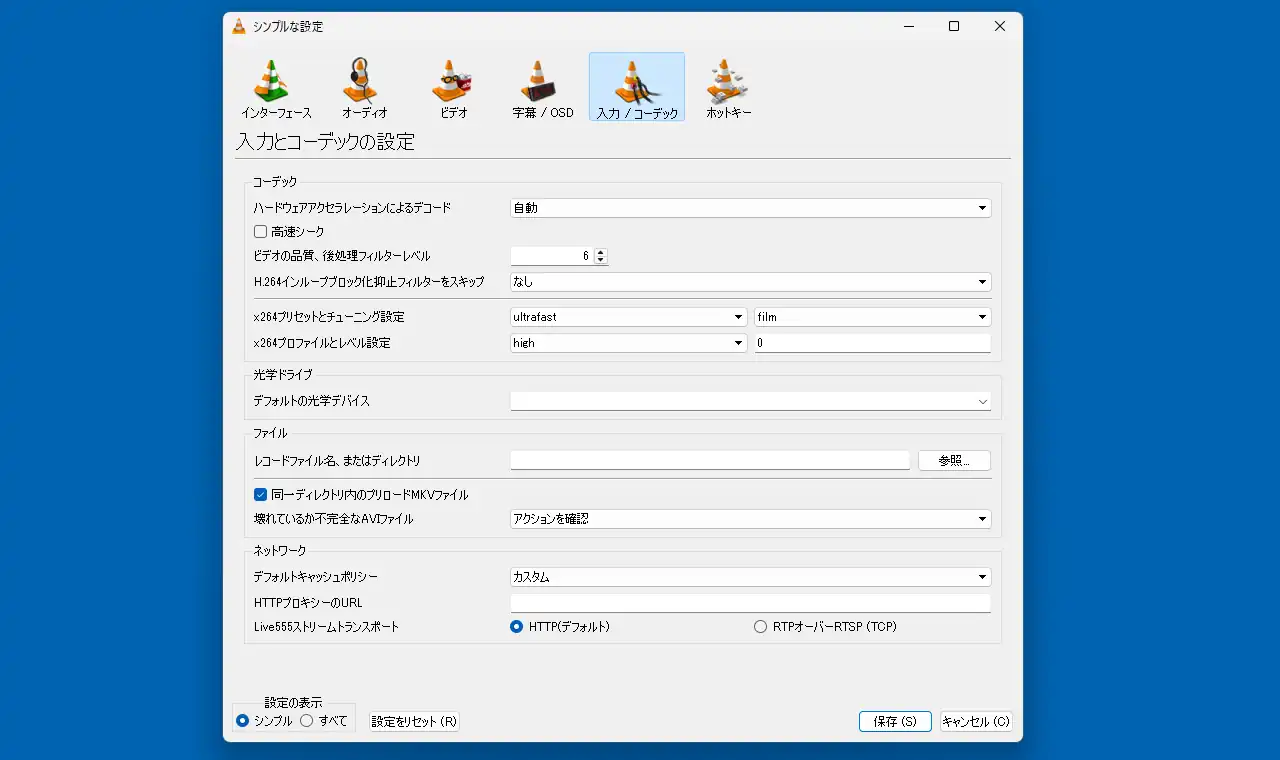The width and height of the screenshot is (1280, 760).
Task: Click the 入力とコーデックの設定 heading
Action: [325, 142]
